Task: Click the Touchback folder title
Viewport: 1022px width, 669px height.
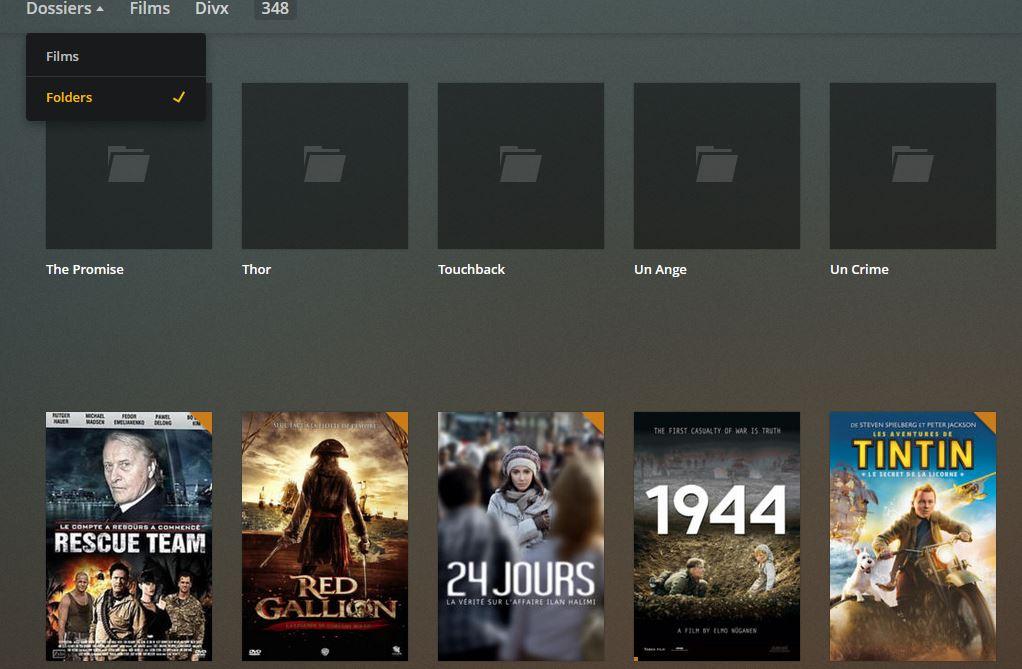Action: 471,269
